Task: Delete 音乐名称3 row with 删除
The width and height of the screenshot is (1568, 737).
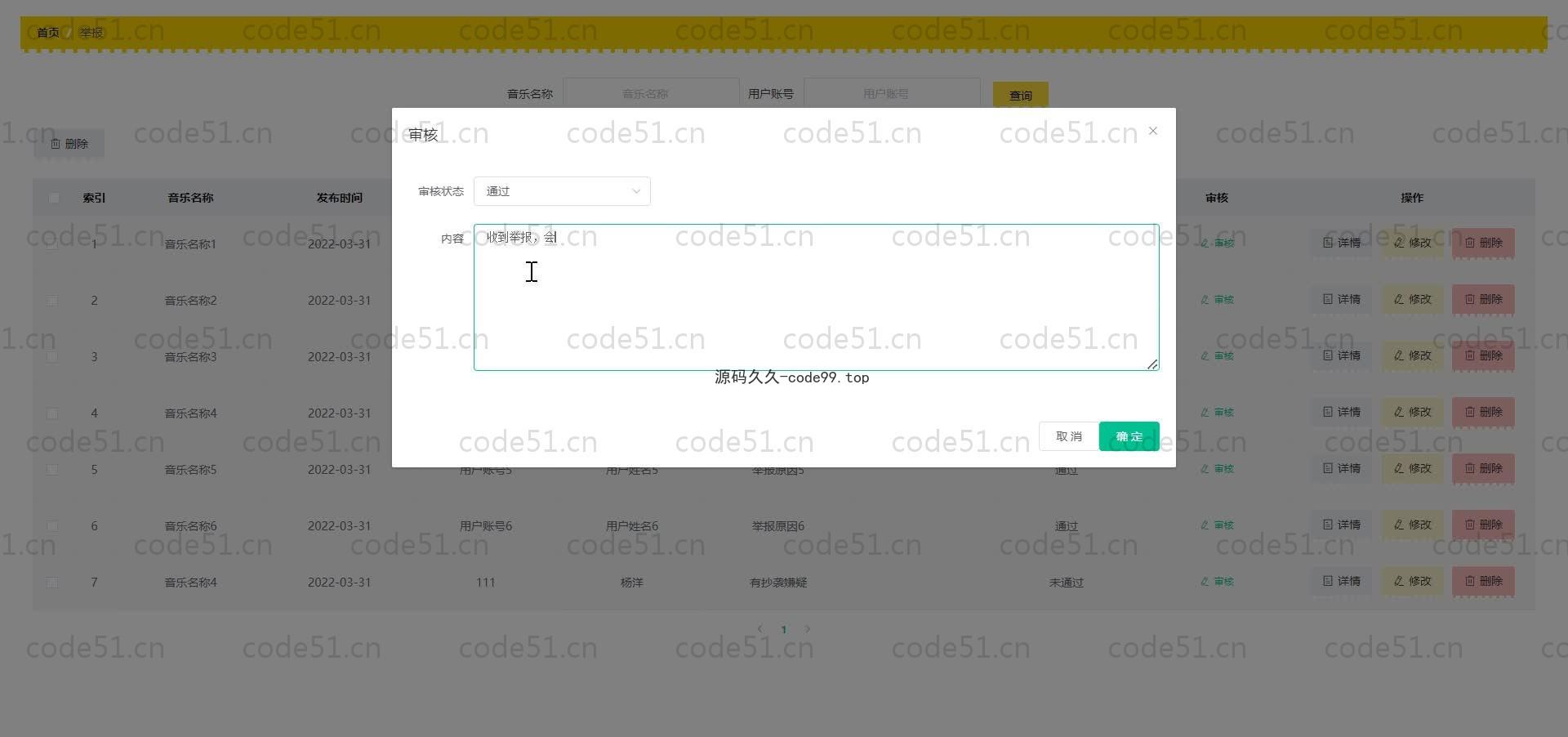Action: [1483, 355]
